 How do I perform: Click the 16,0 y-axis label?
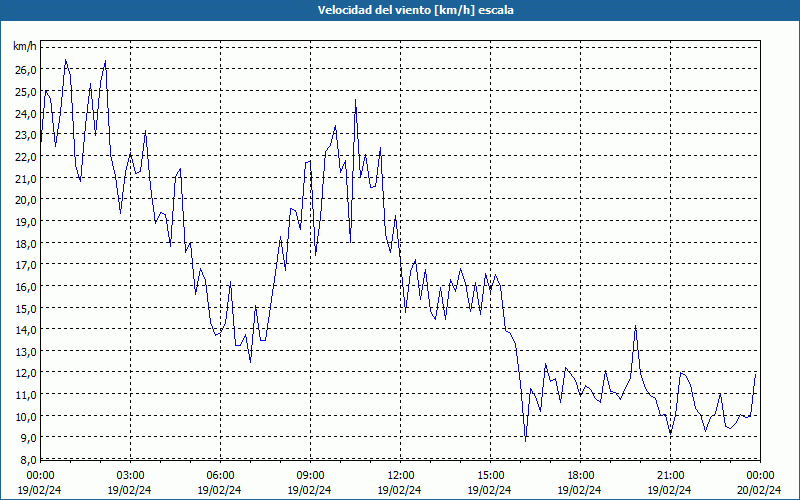pos(26,287)
